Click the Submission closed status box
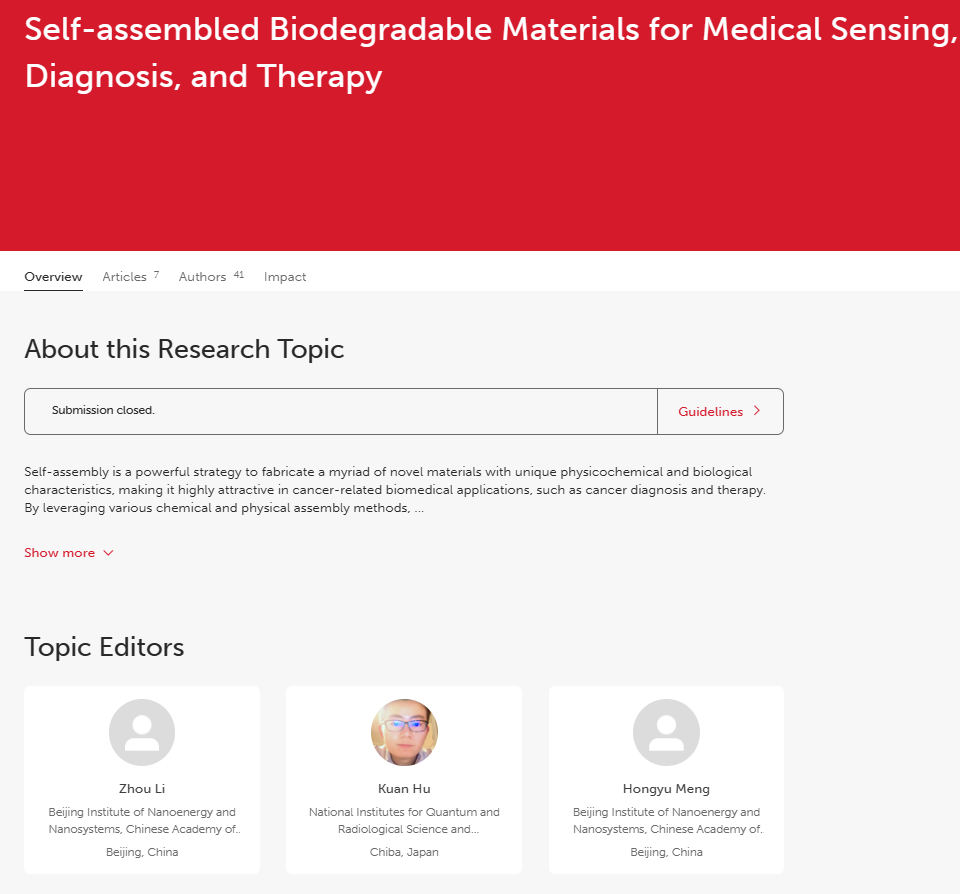The height and width of the screenshot is (894, 960). pyautogui.click(x=340, y=411)
